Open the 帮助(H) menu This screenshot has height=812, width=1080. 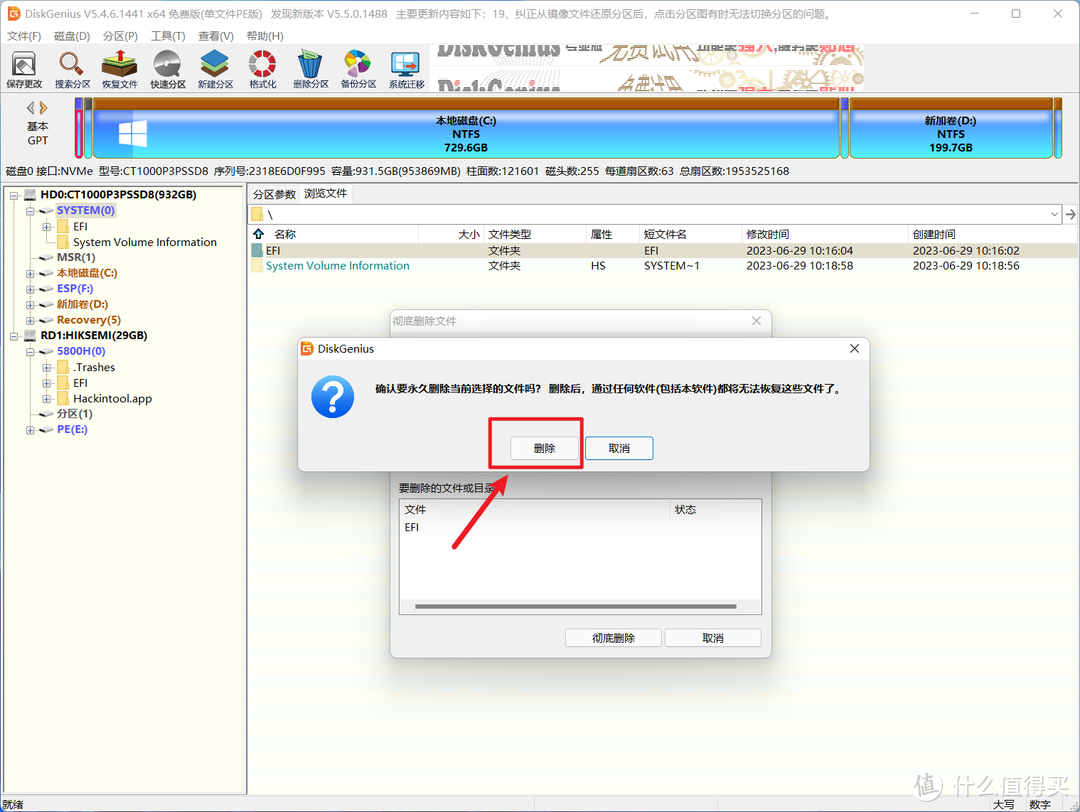click(x=264, y=36)
